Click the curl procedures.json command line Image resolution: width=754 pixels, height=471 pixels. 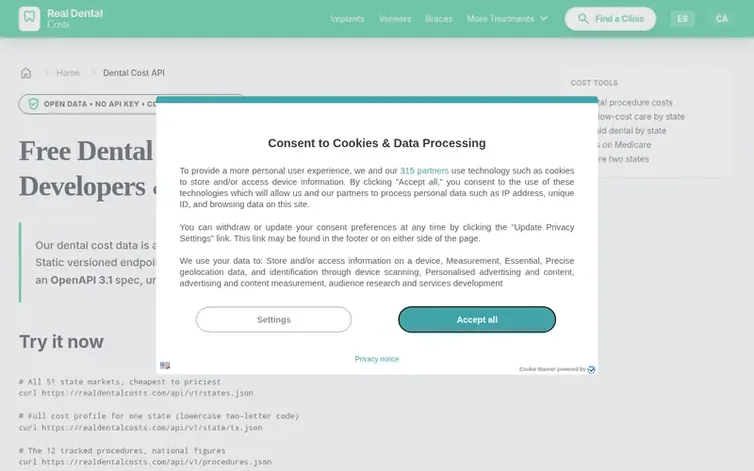pos(145,462)
